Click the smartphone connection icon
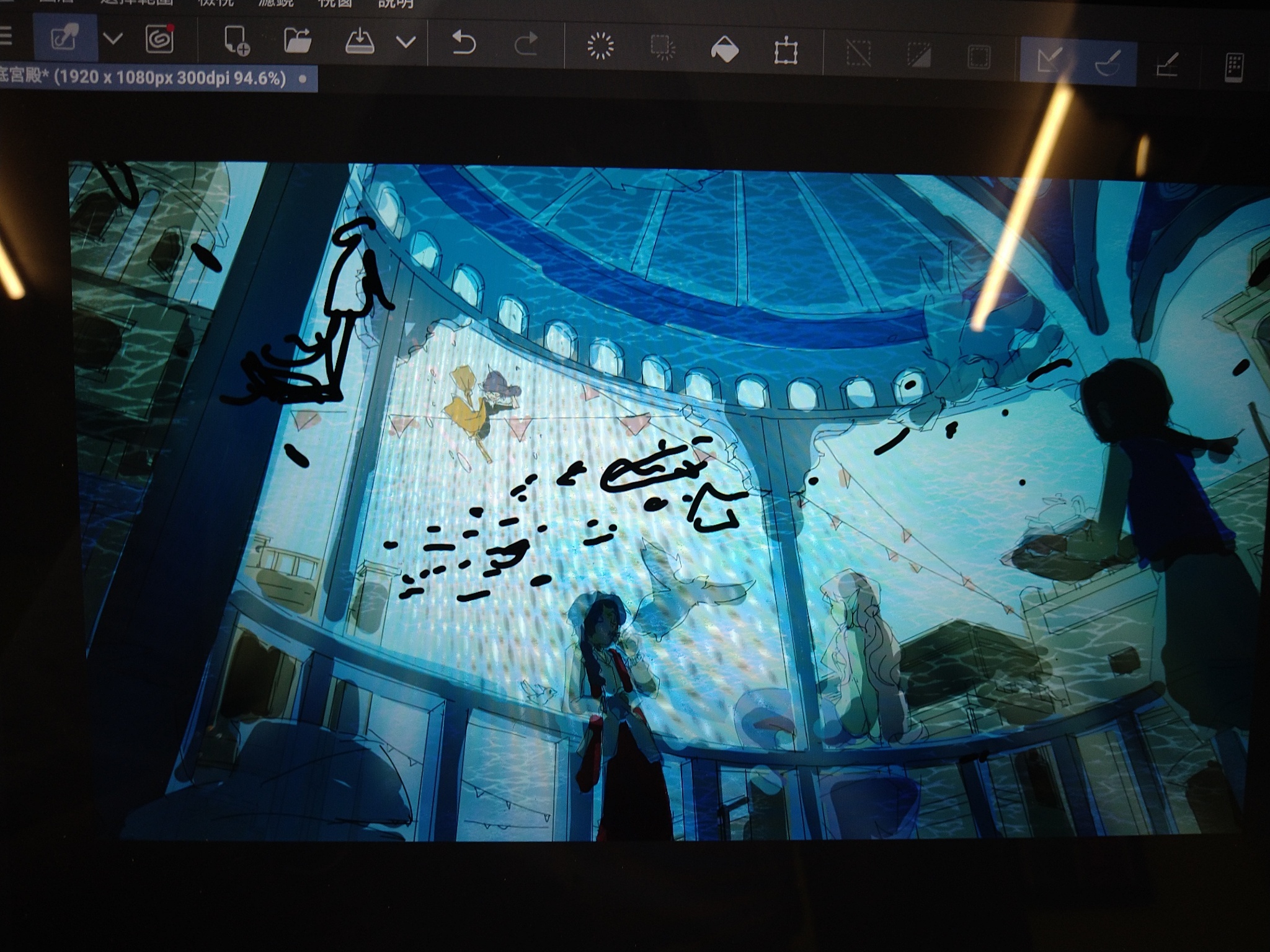The width and height of the screenshot is (1270, 952). tap(1234, 68)
